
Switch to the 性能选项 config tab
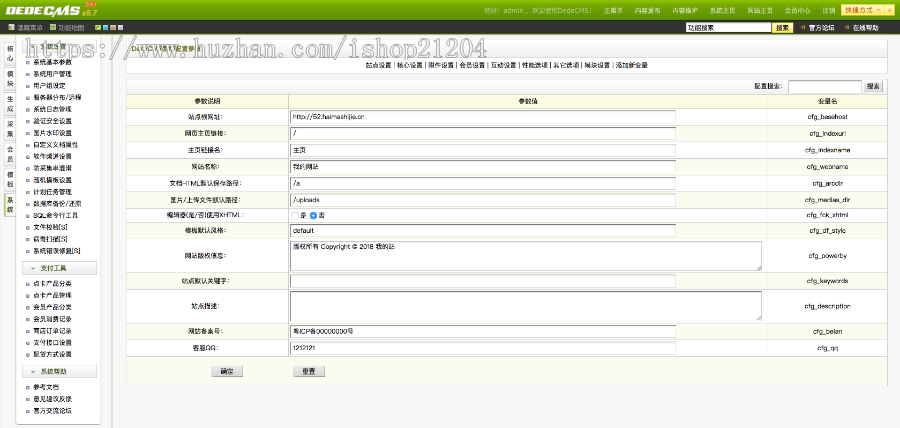point(534,65)
